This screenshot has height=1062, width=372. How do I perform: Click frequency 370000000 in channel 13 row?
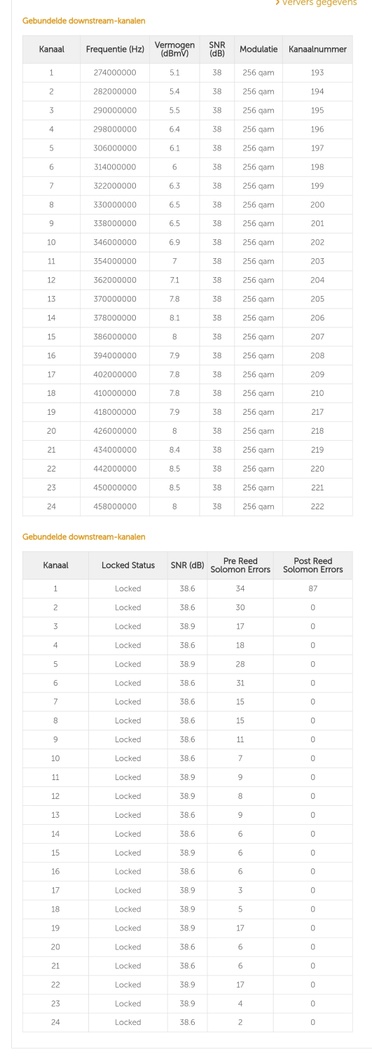[115, 299]
